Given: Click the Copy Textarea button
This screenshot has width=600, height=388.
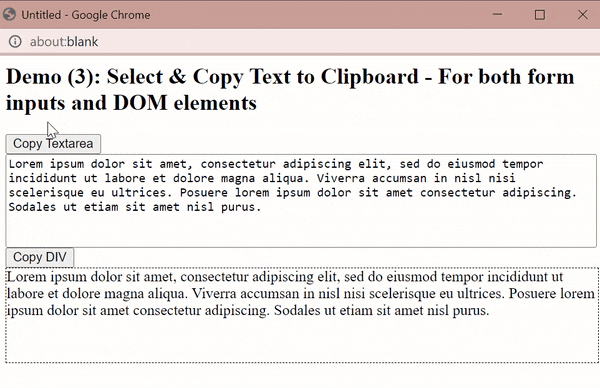Looking at the screenshot, I should (x=53, y=144).
